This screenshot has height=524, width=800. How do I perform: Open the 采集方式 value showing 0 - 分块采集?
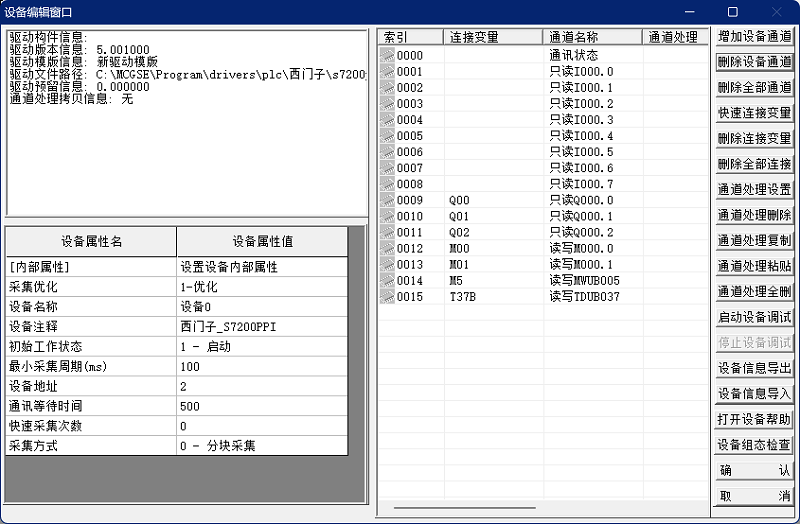click(262, 446)
